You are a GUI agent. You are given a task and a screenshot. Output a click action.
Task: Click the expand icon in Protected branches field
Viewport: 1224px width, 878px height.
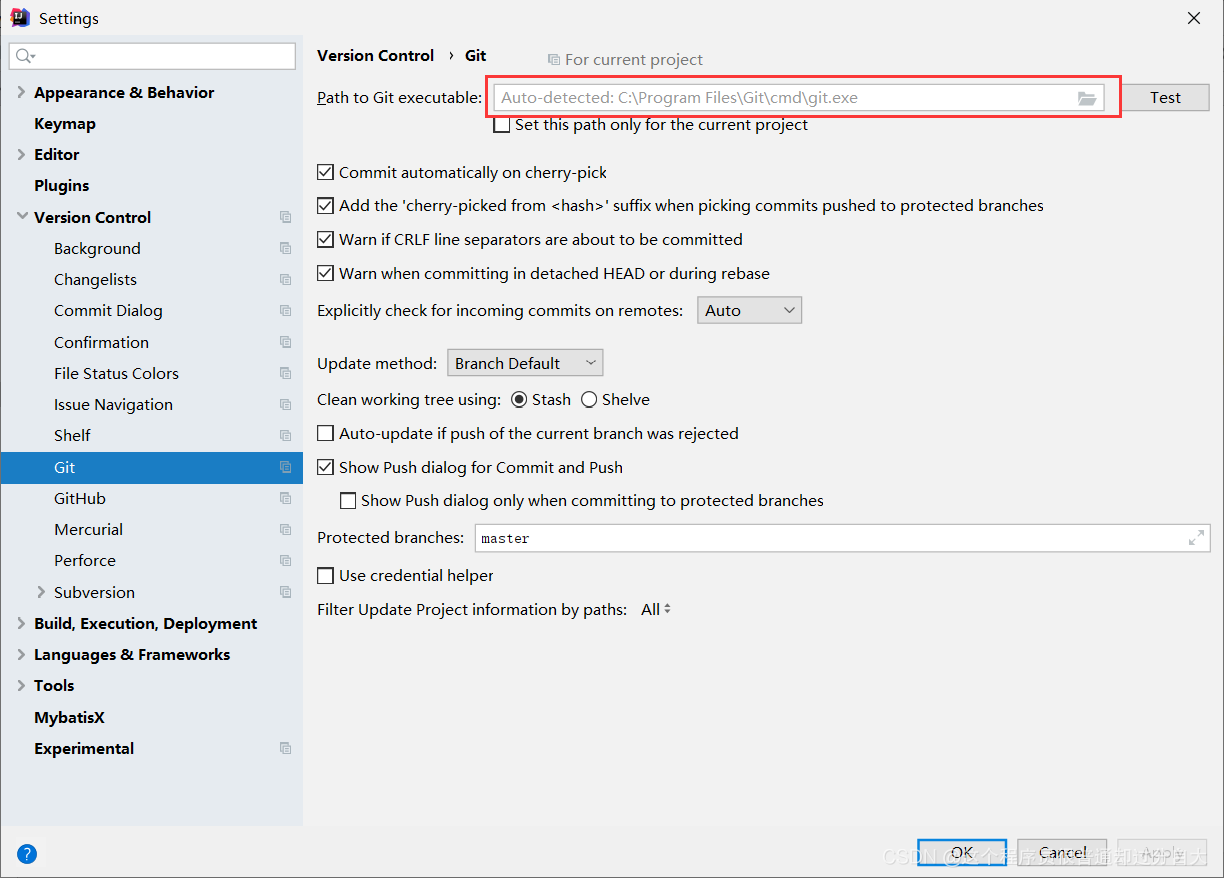click(1196, 538)
